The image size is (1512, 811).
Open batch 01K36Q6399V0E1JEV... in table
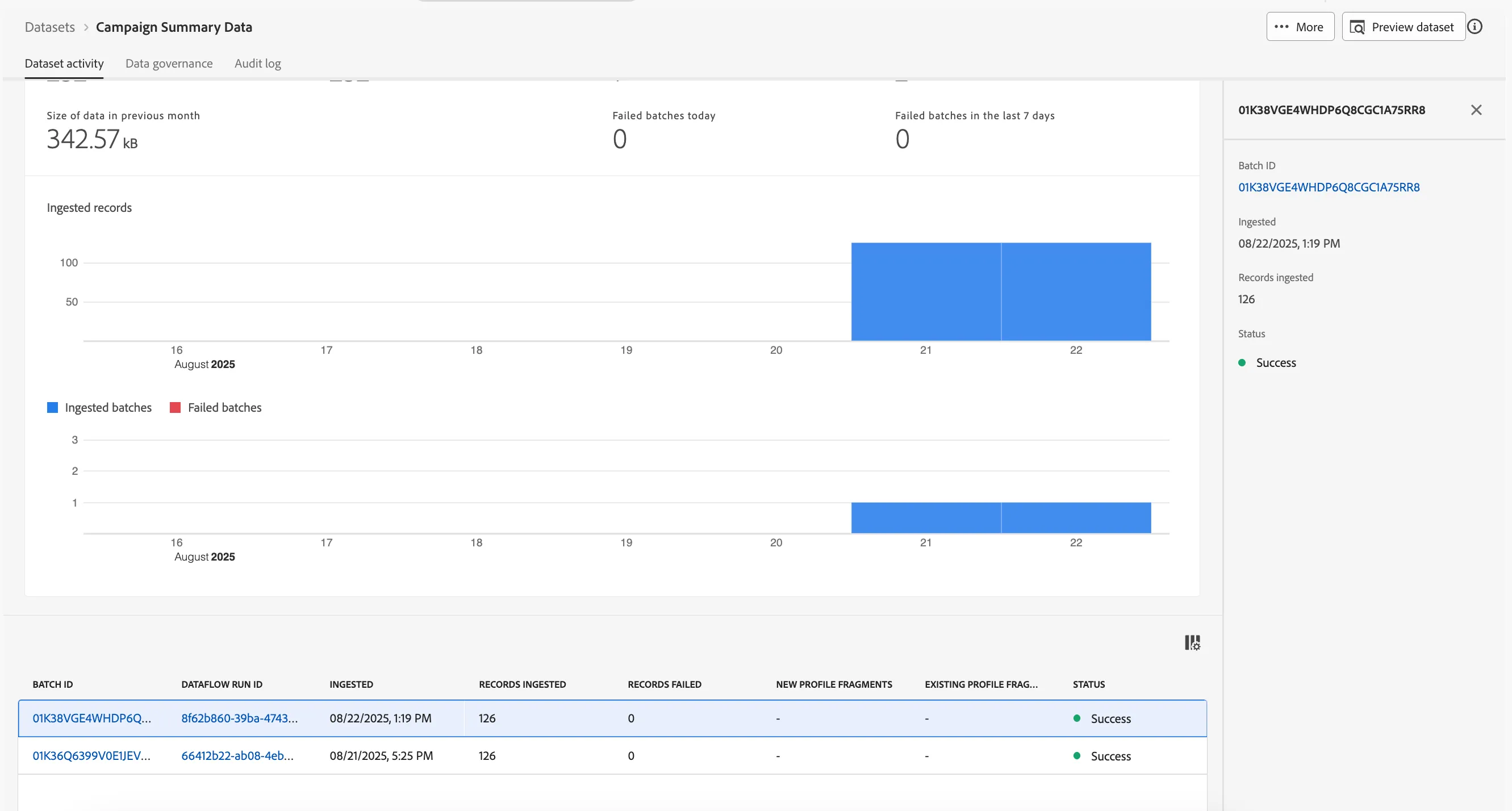pos(91,756)
